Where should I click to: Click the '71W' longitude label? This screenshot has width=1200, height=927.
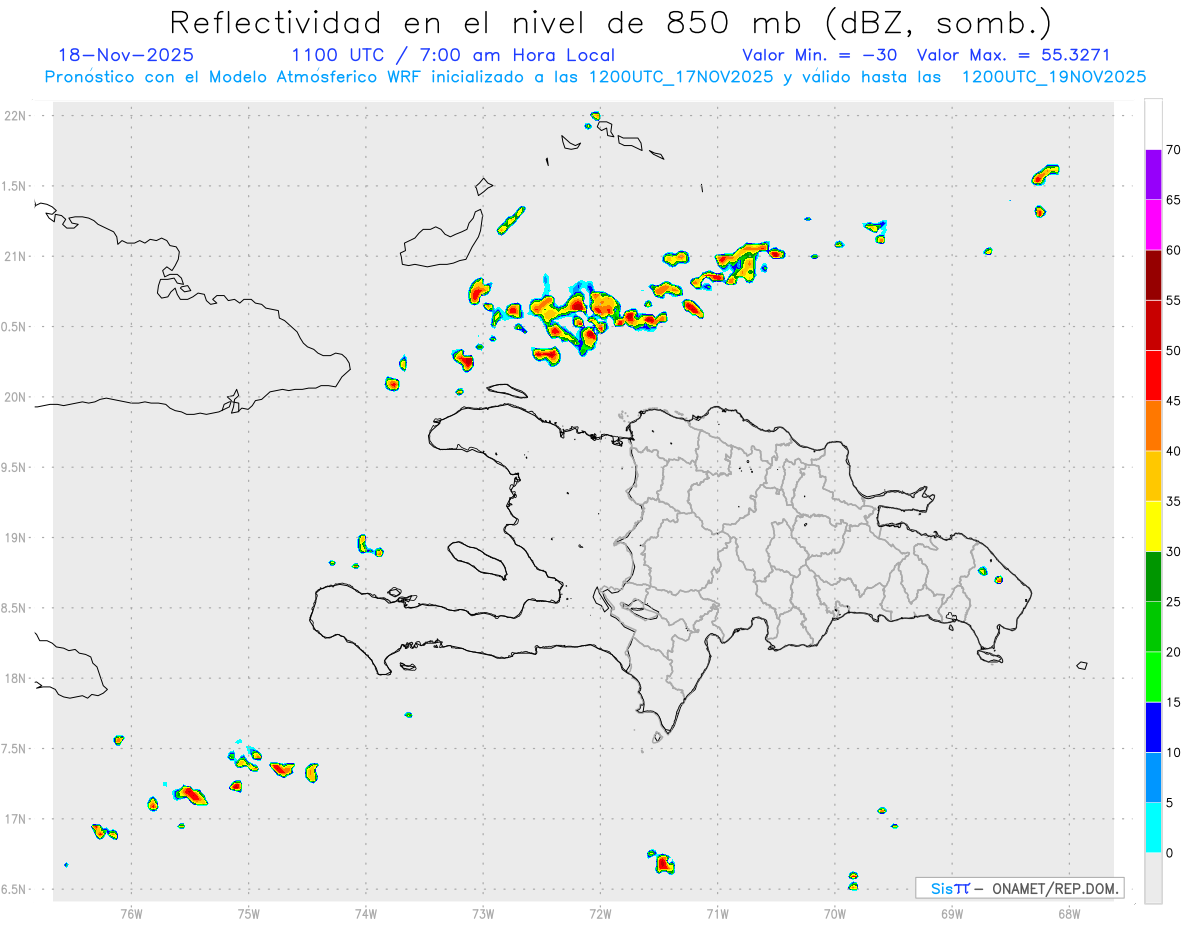(x=717, y=912)
